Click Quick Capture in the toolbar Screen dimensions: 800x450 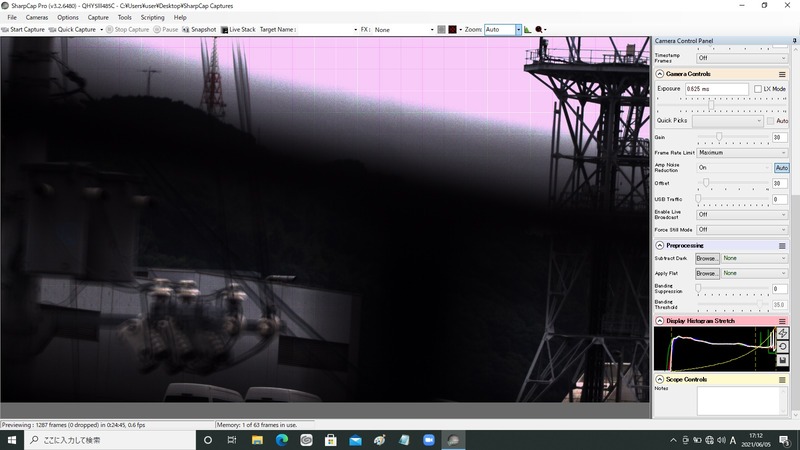72,30
